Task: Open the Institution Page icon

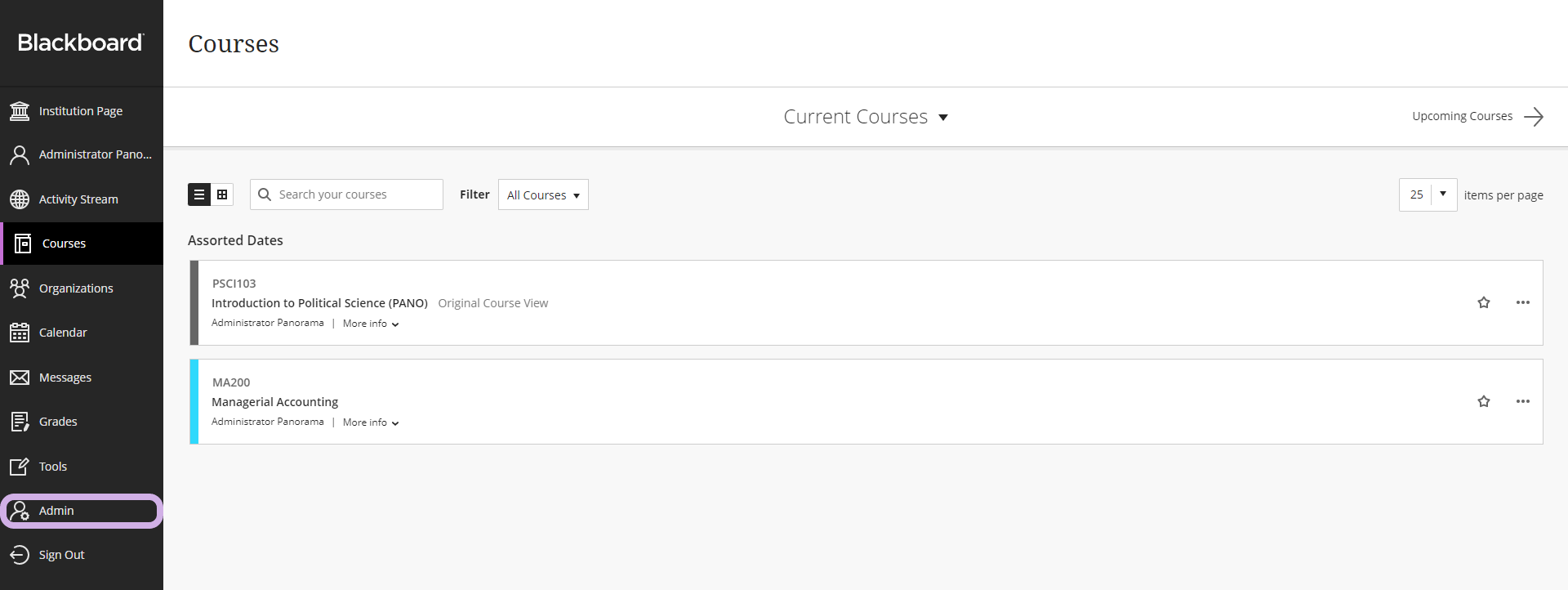Action: (20, 111)
